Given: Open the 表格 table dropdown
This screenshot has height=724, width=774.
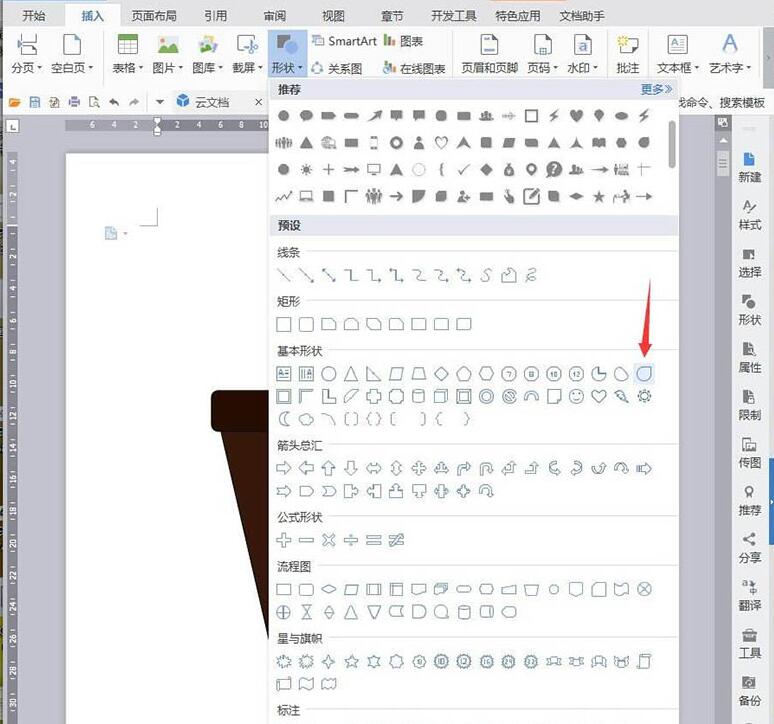Looking at the screenshot, I should coord(127,68).
